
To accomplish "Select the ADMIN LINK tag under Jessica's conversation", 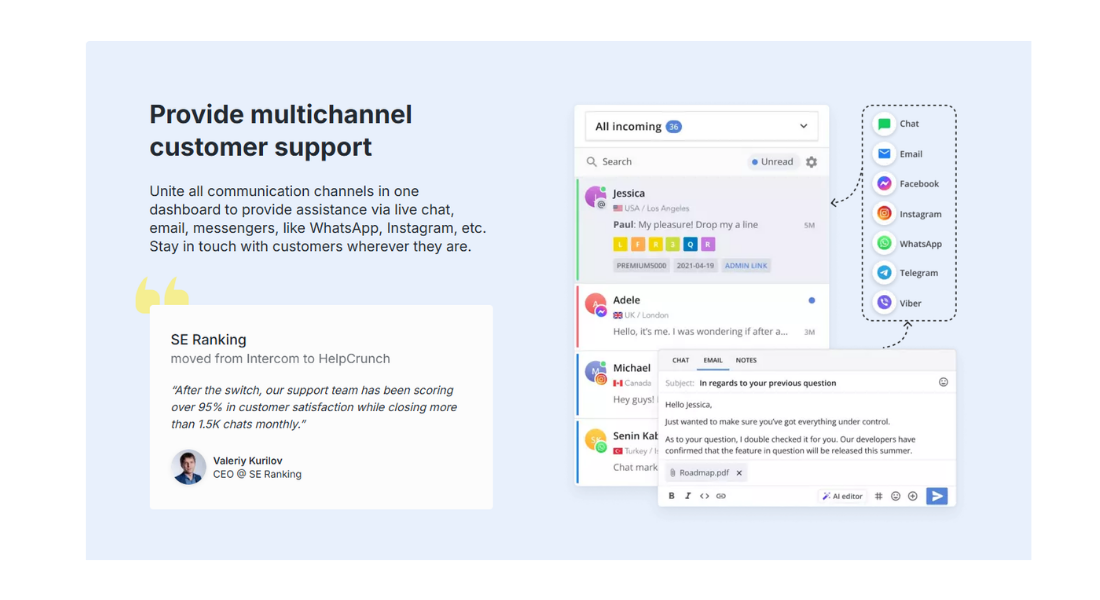I will click(x=746, y=264).
